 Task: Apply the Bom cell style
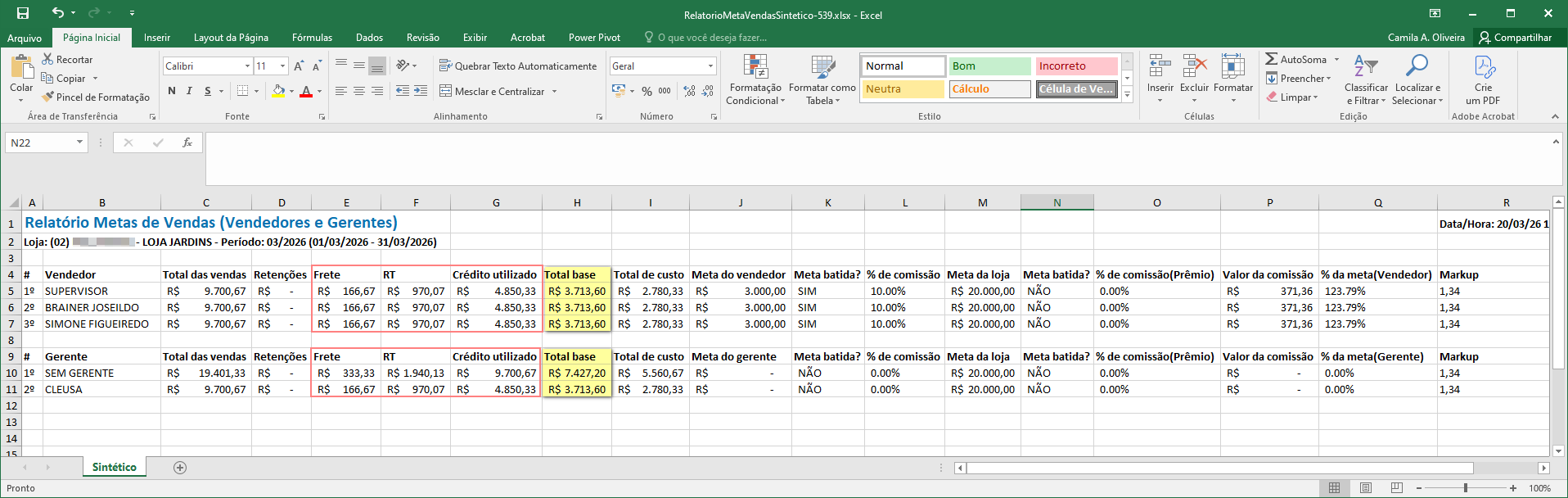[989, 66]
